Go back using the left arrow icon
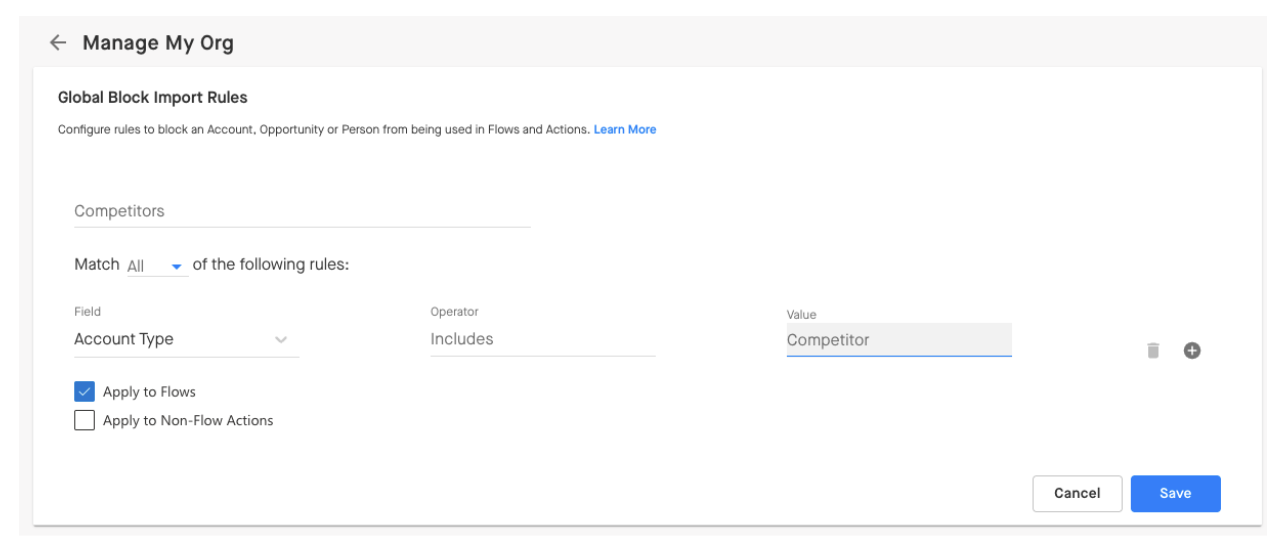 coord(58,43)
